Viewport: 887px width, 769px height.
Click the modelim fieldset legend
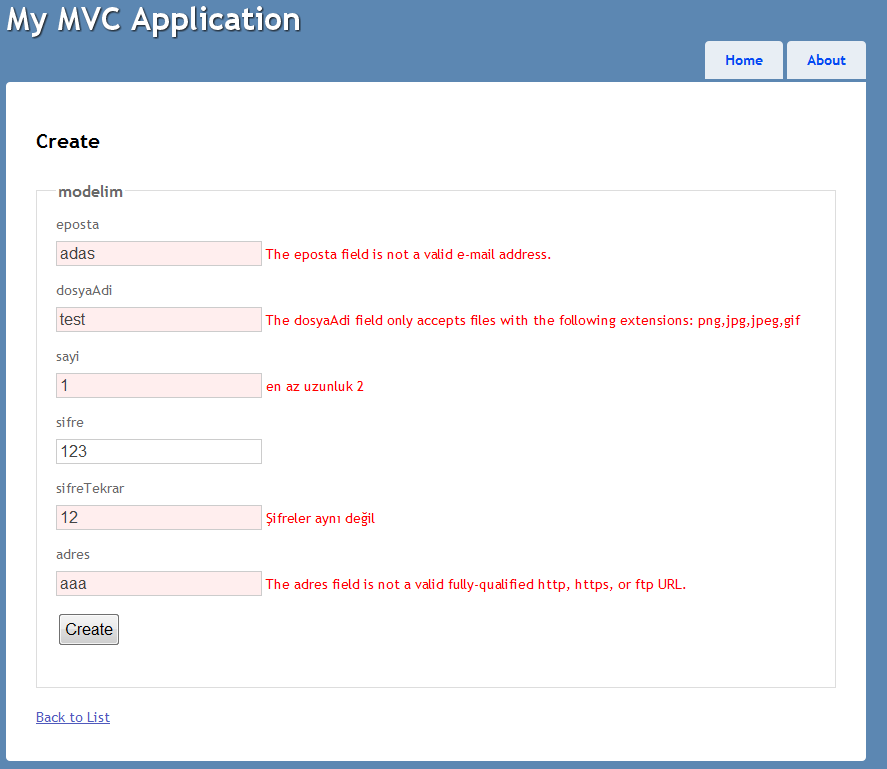pyautogui.click(x=90, y=191)
